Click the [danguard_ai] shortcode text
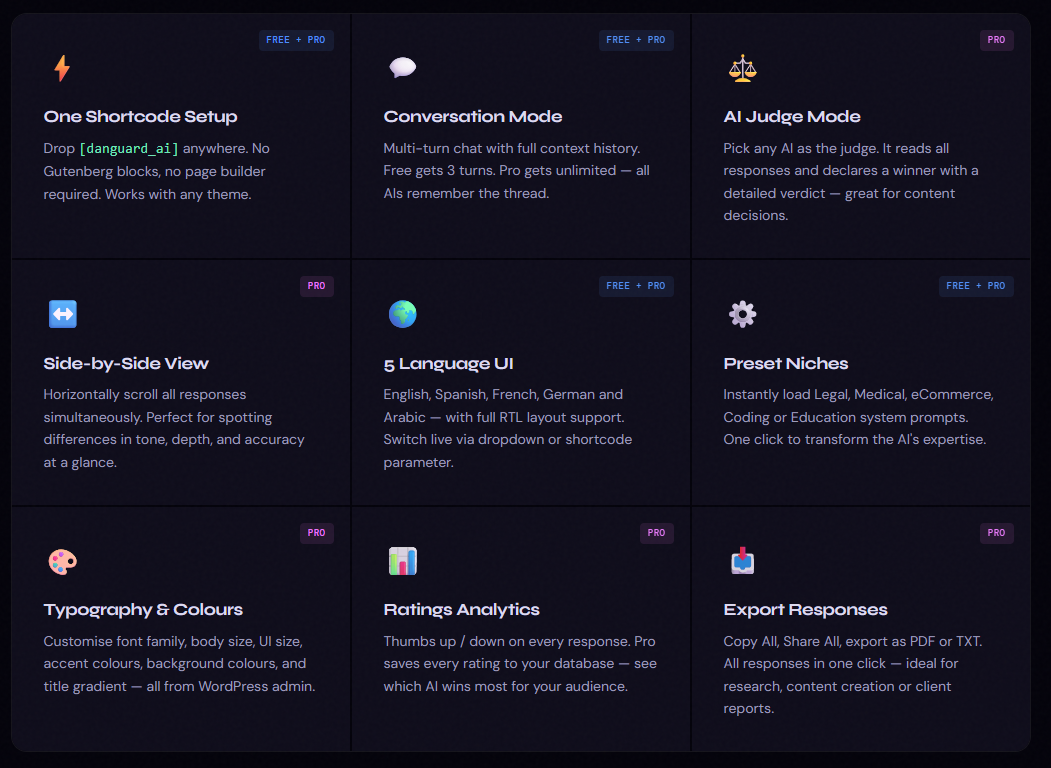 [130, 148]
